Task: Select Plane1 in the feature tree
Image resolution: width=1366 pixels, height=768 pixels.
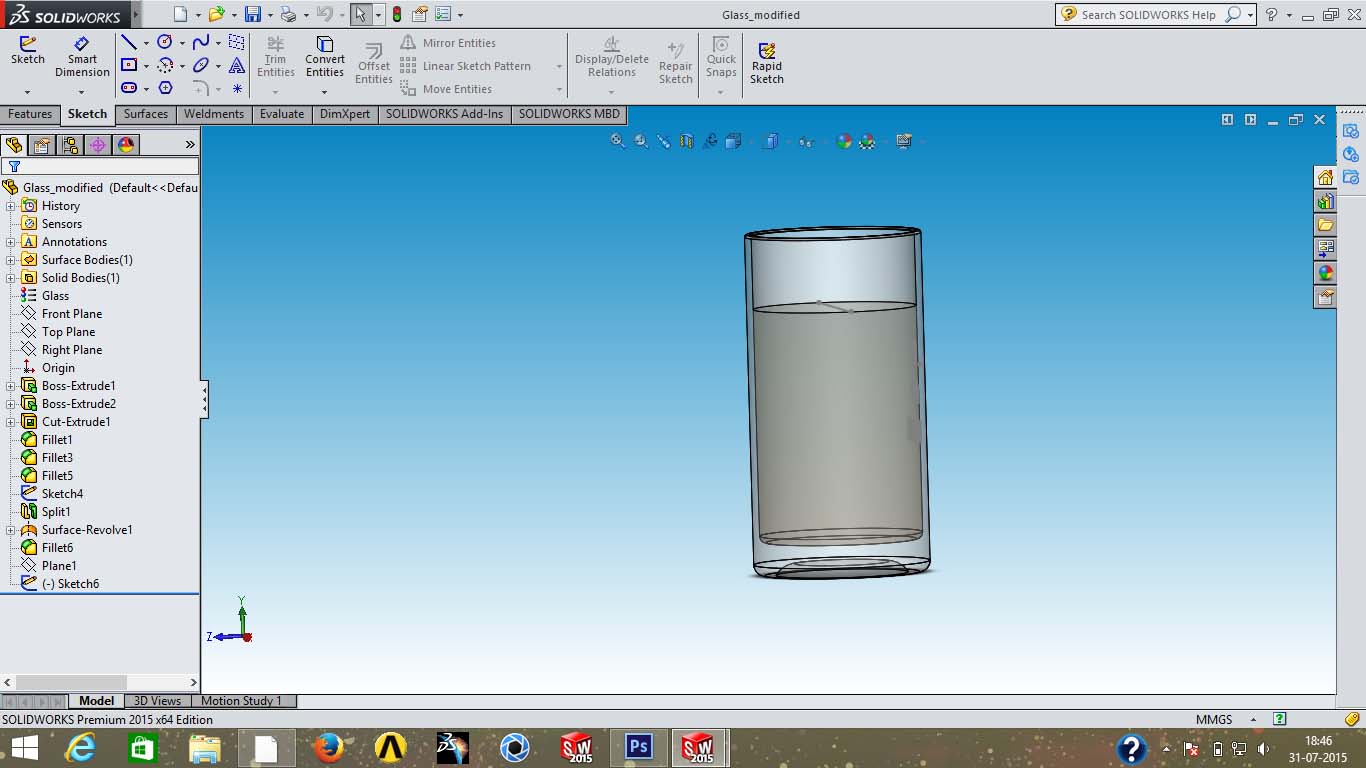Action: 59,566
